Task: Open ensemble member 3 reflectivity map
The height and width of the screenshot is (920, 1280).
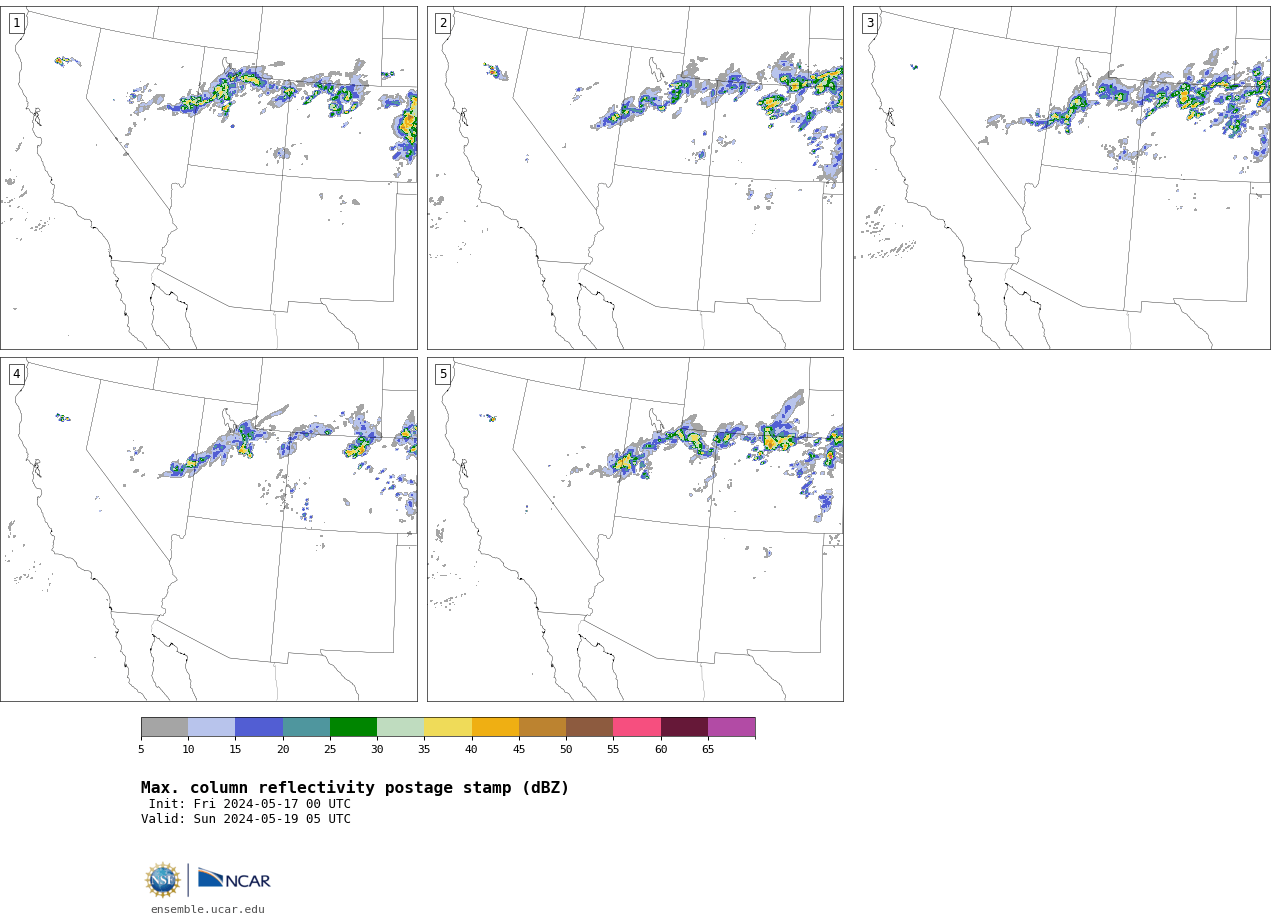Action: [1062, 178]
